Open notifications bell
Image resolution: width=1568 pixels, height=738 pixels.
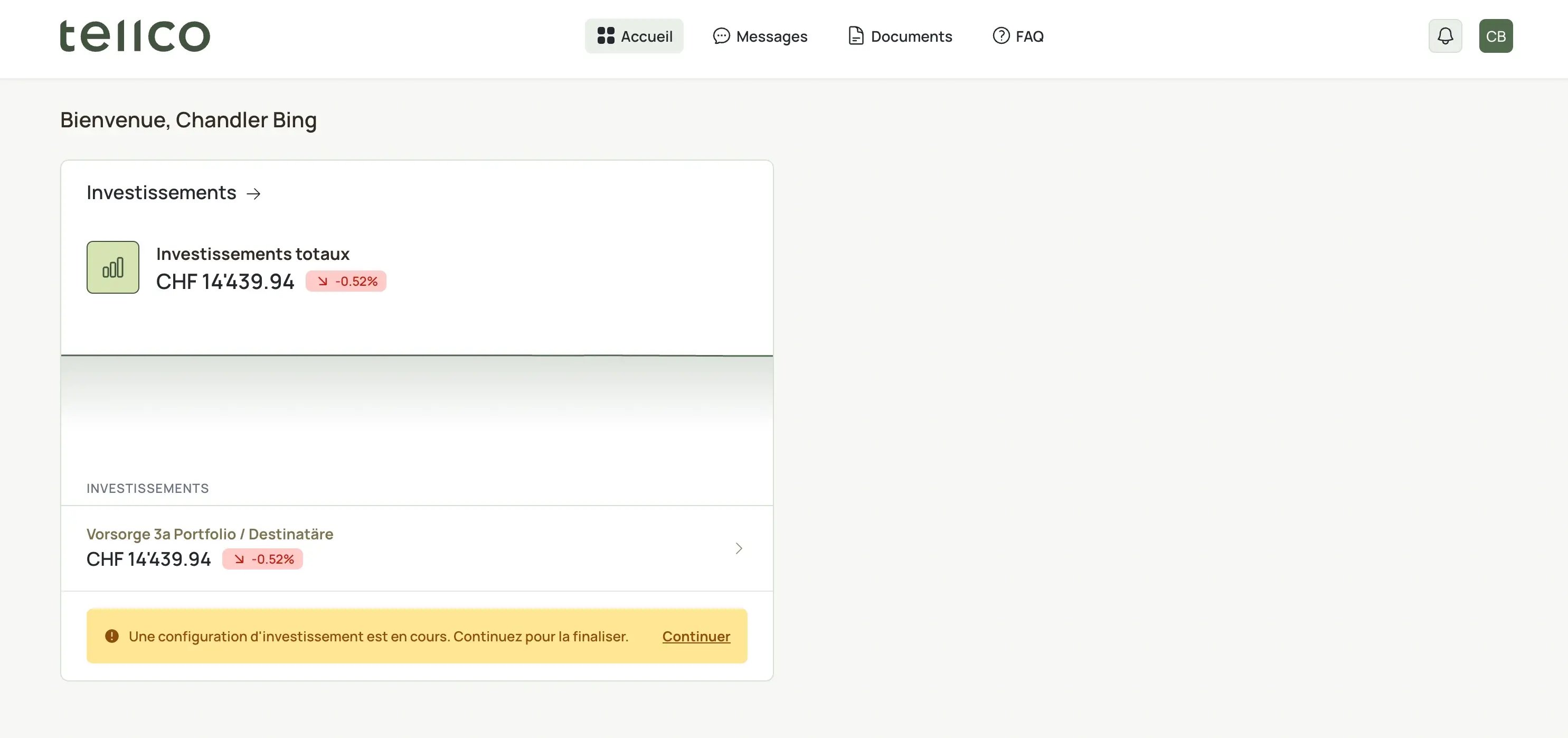coord(1445,36)
